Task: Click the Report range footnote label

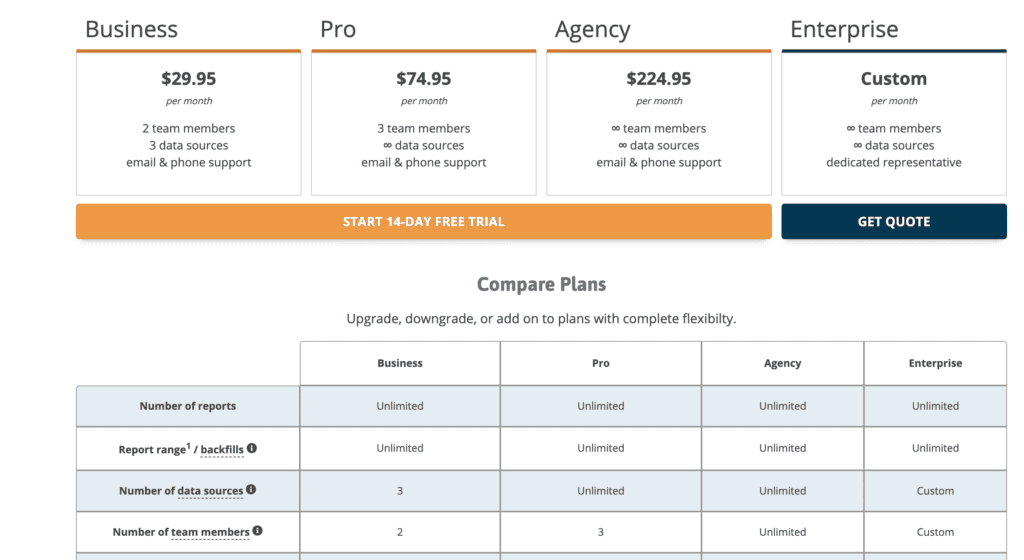Action: tap(155, 449)
